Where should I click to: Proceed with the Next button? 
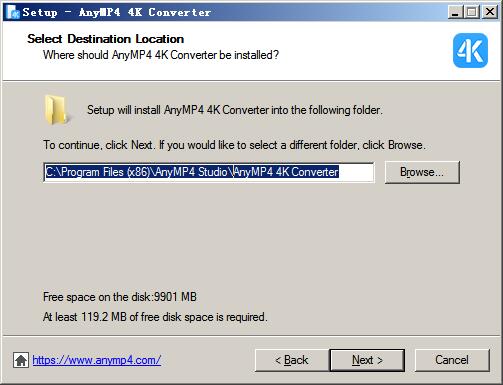[367, 360]
